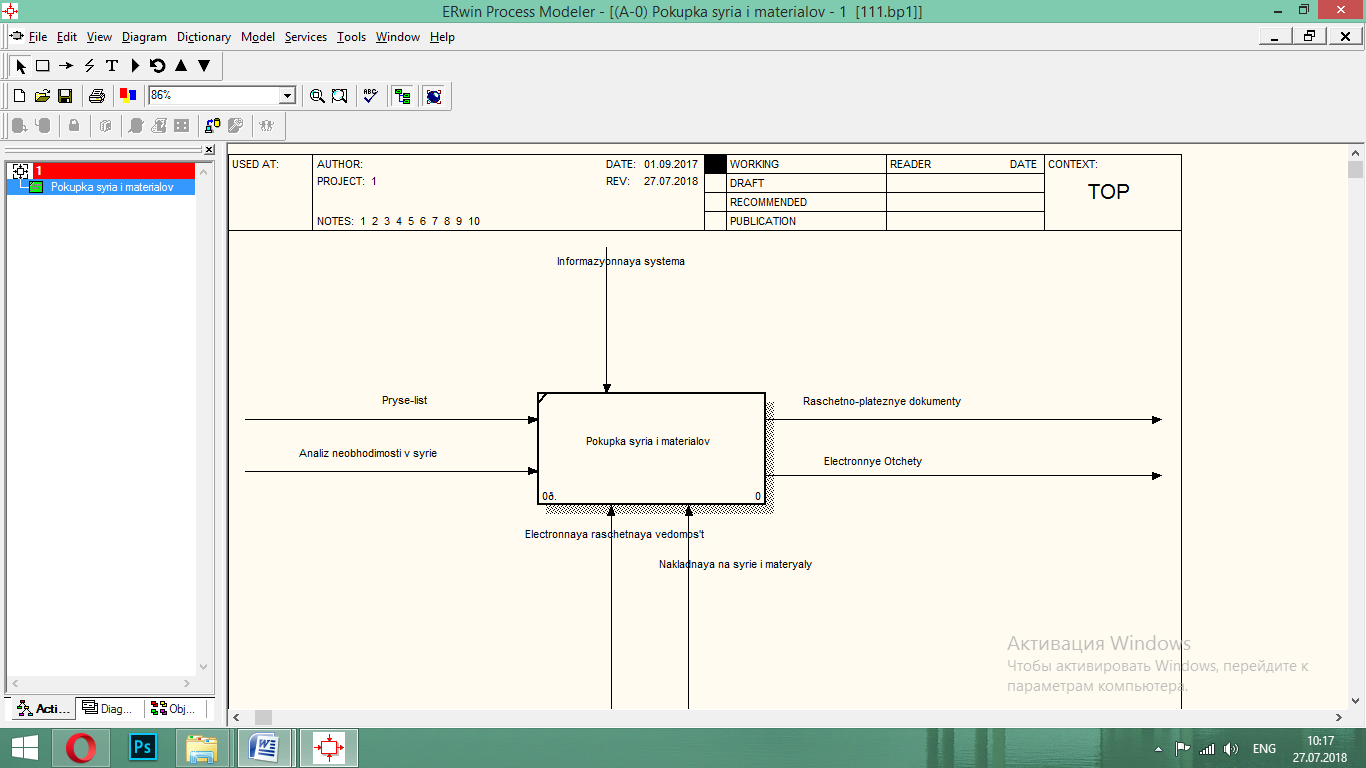The image size is (1366, 768).
Task: Open Photoshop from the taskbar
Action: (143, 748)
